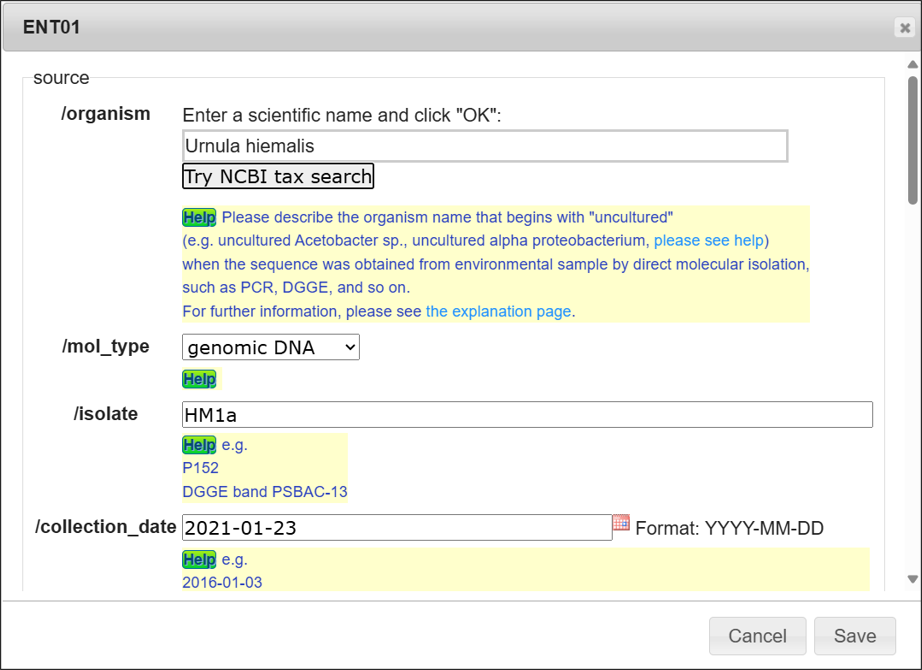Click the Help icon under organism field
This screenshot has width=922, height=670.
pos(198,217)
